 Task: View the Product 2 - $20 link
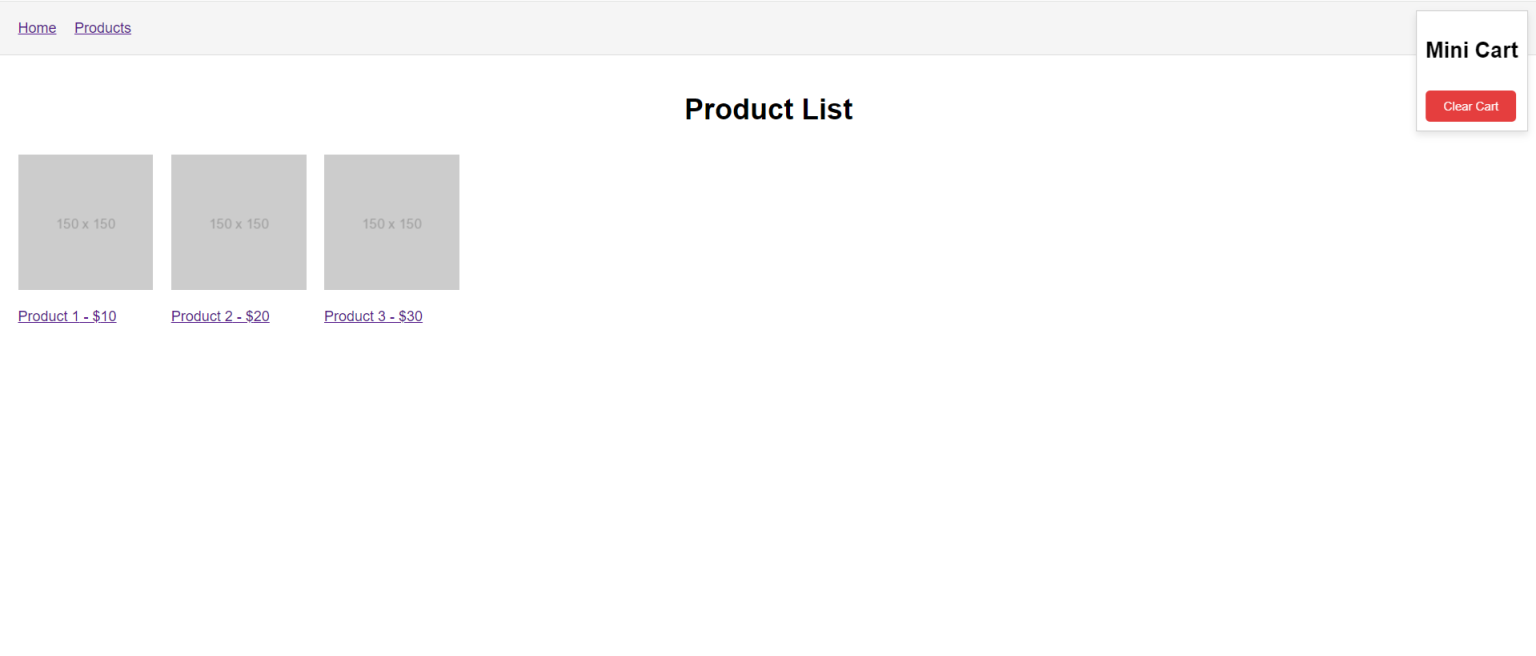click(x=220, y=316)
